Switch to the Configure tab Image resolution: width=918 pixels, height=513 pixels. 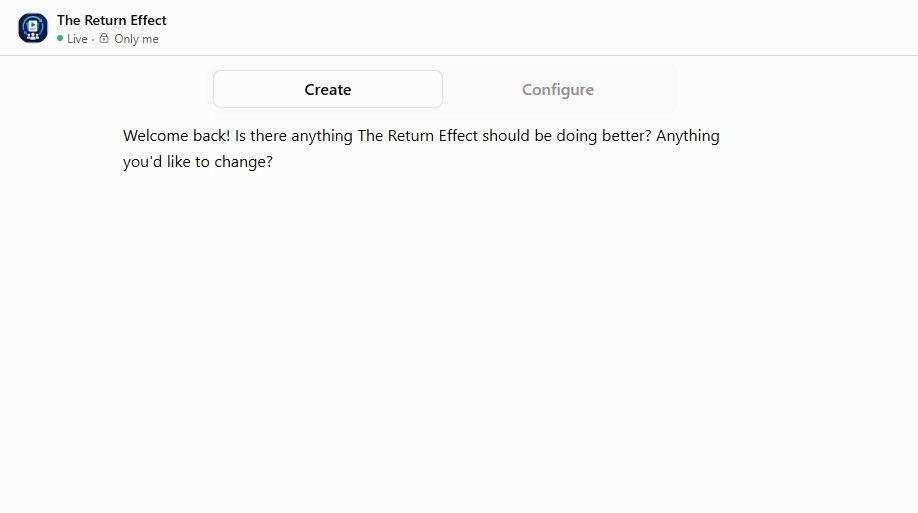click(558, 89)
